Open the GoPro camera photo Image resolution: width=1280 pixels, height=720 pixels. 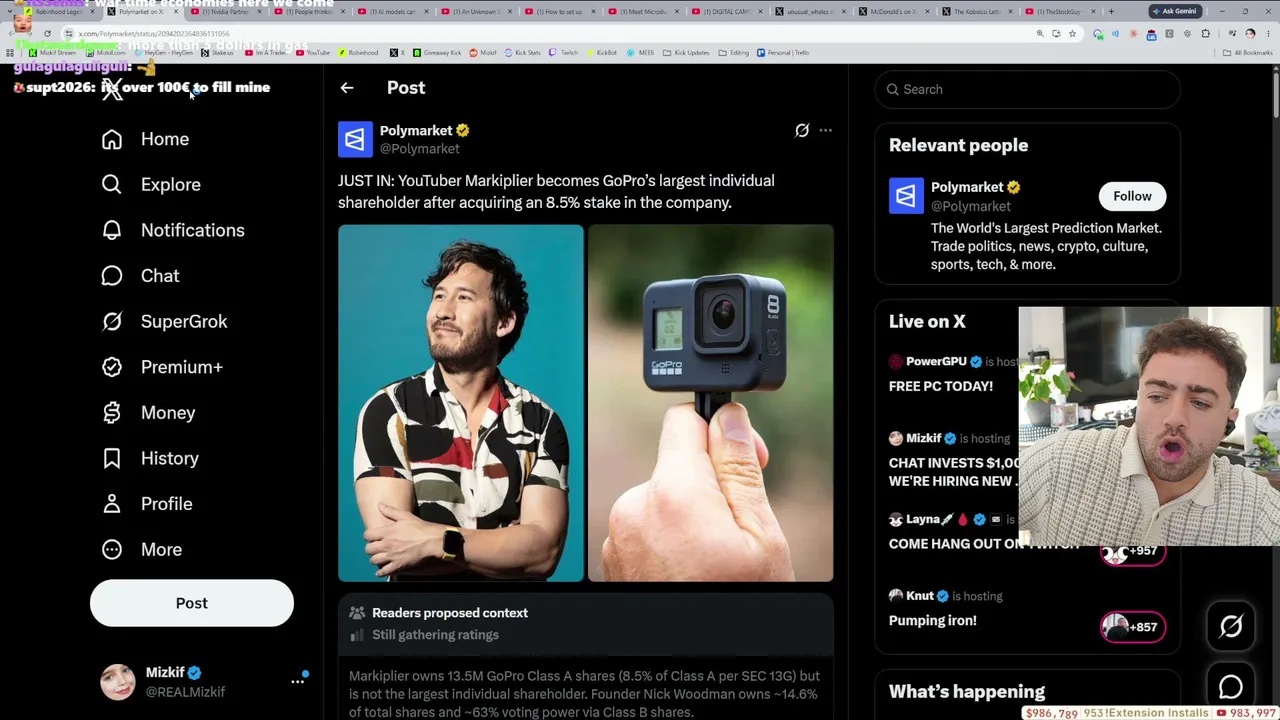(711, 403)
